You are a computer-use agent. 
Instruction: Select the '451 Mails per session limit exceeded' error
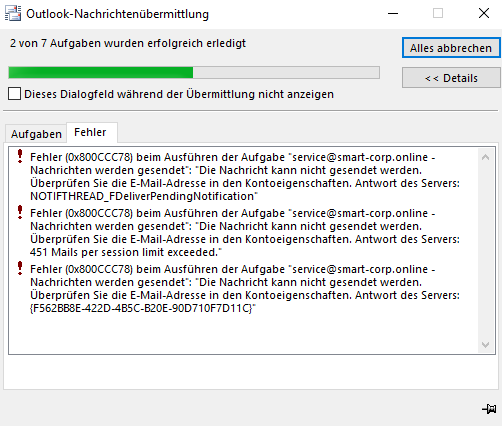[x=245, y=233]
